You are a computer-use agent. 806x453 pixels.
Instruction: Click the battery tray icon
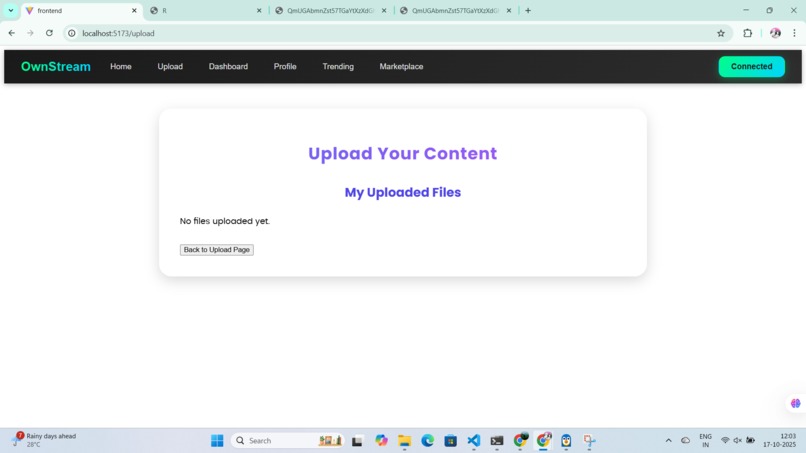[x=750, y=441]
